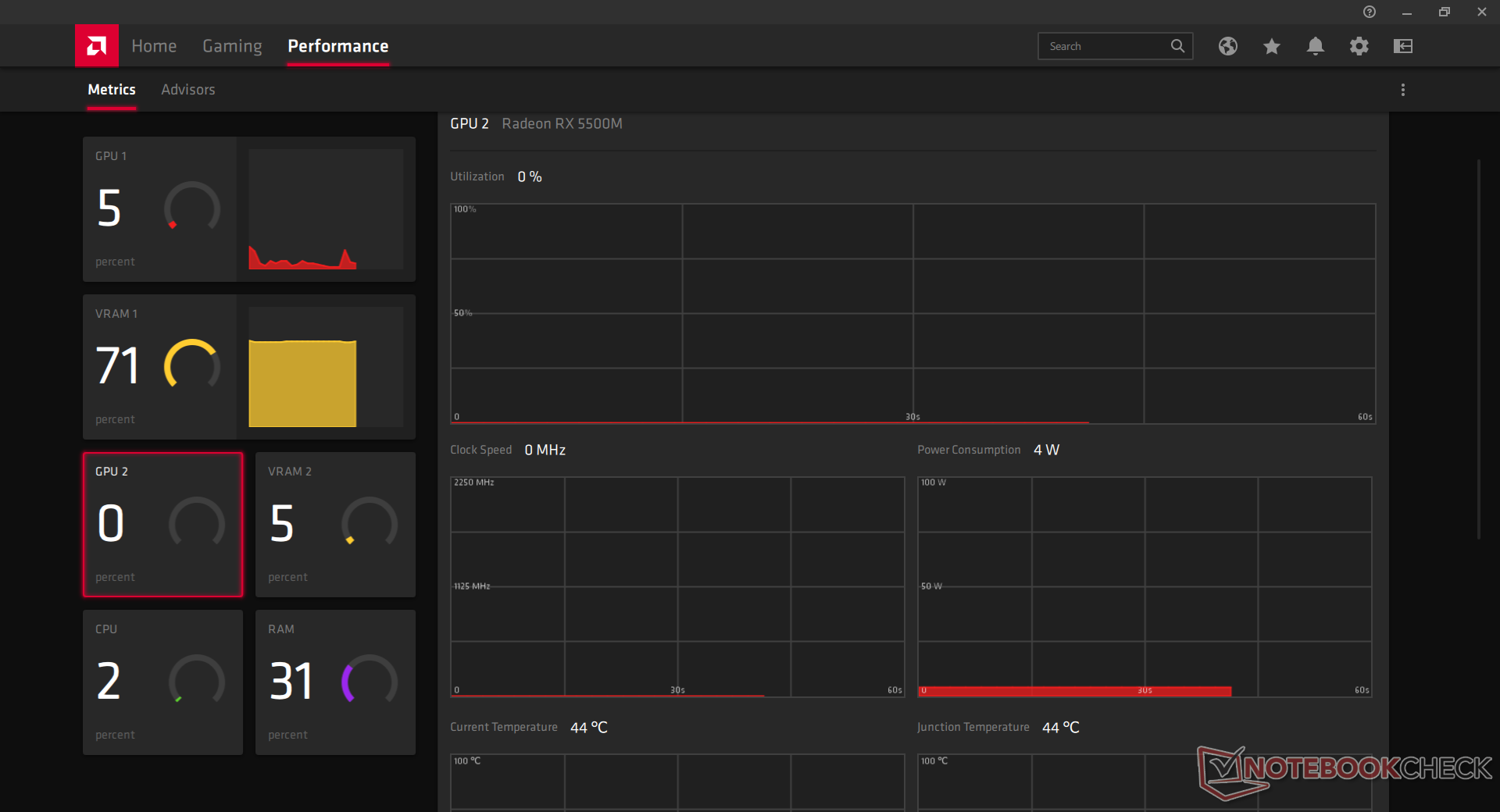Open the three-dot more options menu
Viewport: 1500px width, 812px height.
tap(1403, 90)
